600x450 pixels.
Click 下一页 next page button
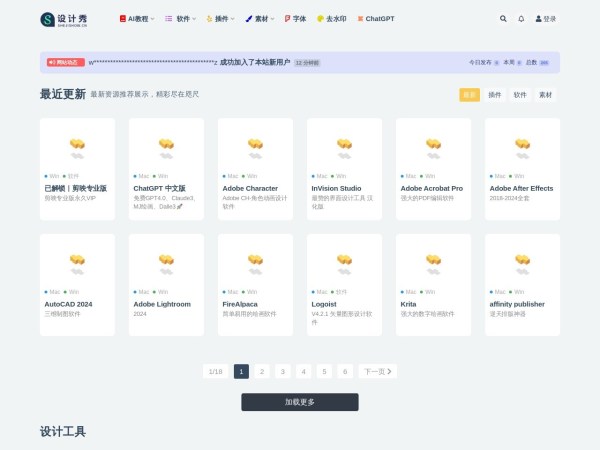click(377, 371)
